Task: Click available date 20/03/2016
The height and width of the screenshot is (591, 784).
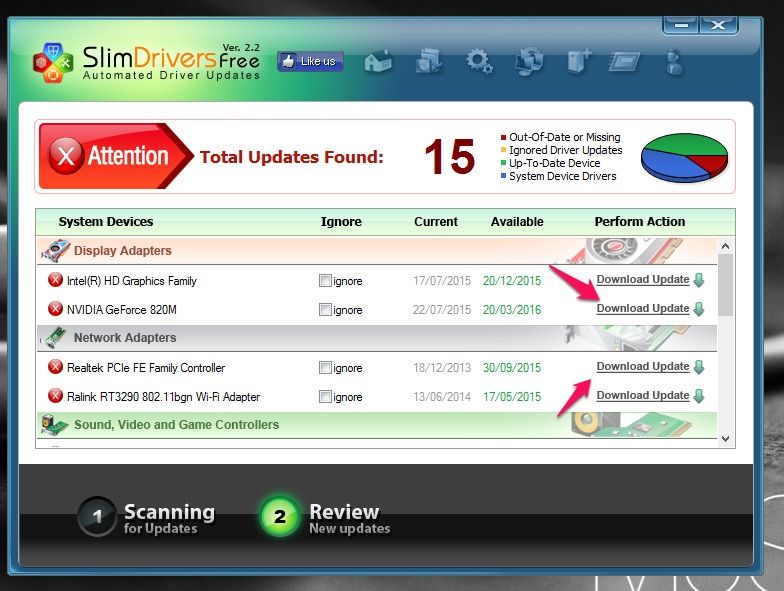Action: (x=512, y=310)
